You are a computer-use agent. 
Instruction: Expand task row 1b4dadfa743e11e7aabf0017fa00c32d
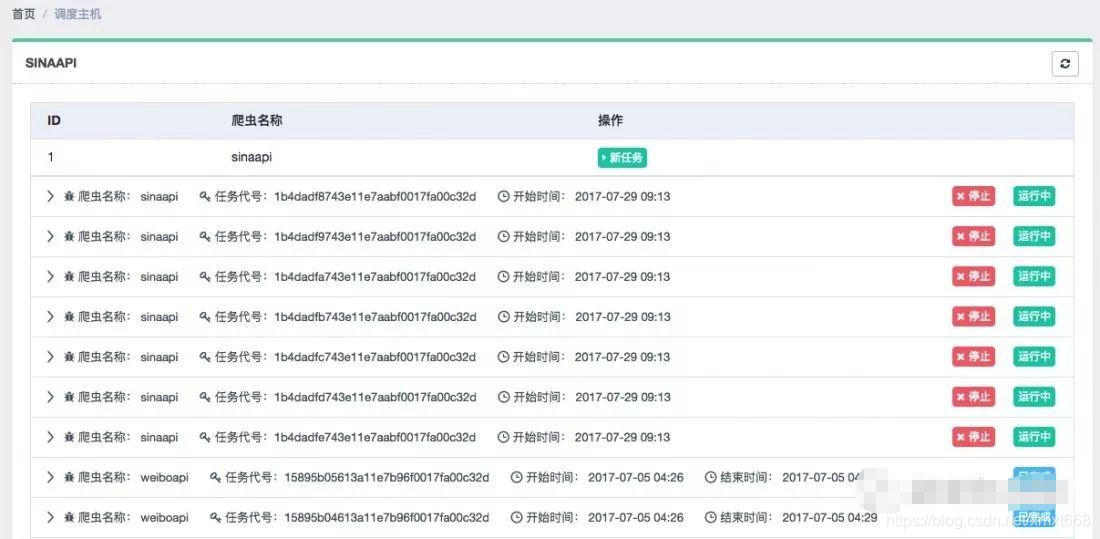(x=50, y=277)
